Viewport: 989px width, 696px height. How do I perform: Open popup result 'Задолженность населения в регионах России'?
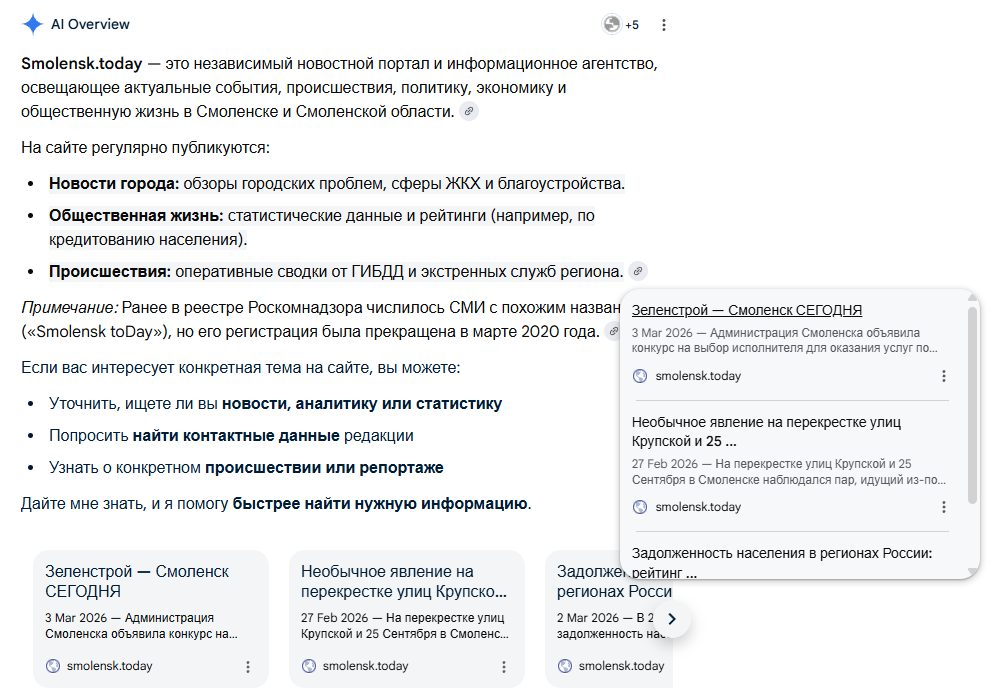click(782, 562)
